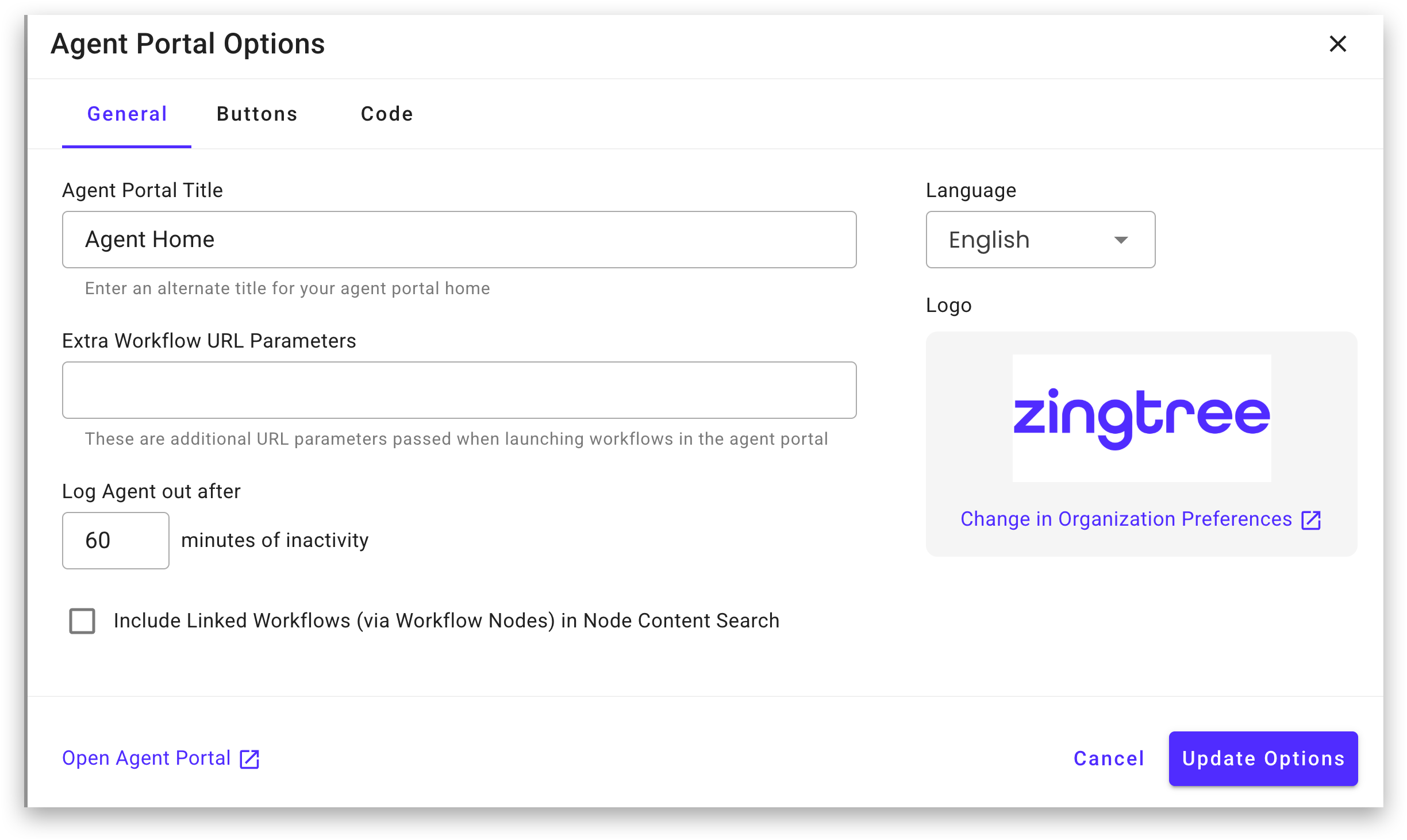Click the Language dropdown arrow

[x=1121, y=240]
